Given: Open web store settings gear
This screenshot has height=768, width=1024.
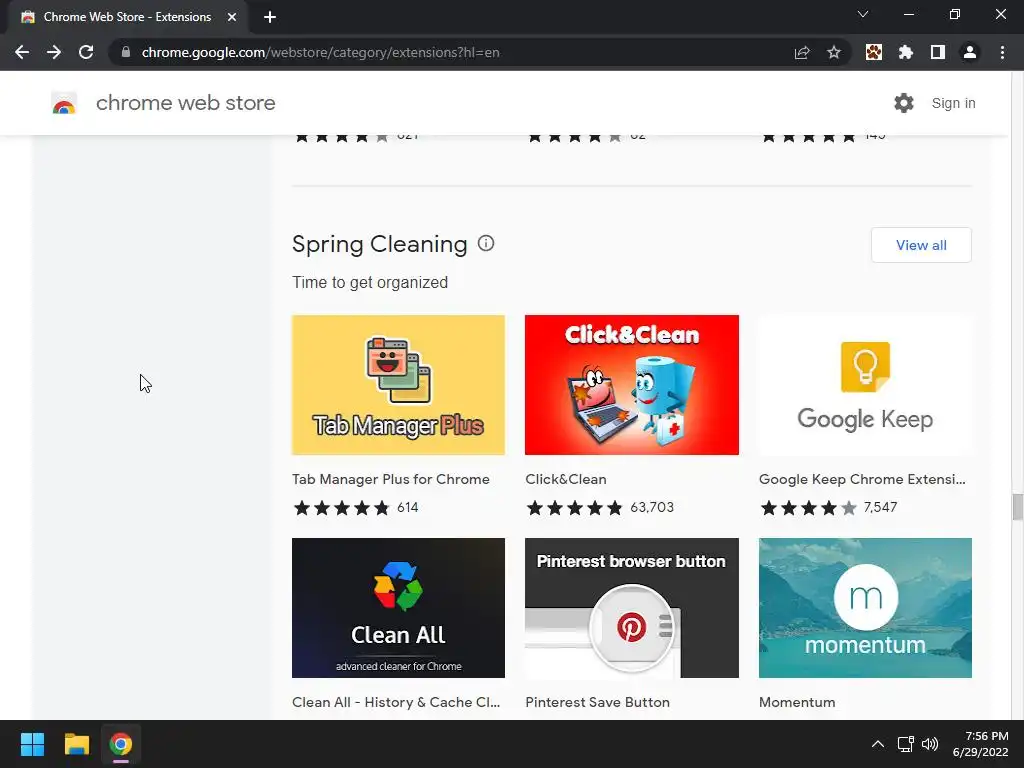Looking at the screenshot, I should 904,103.
